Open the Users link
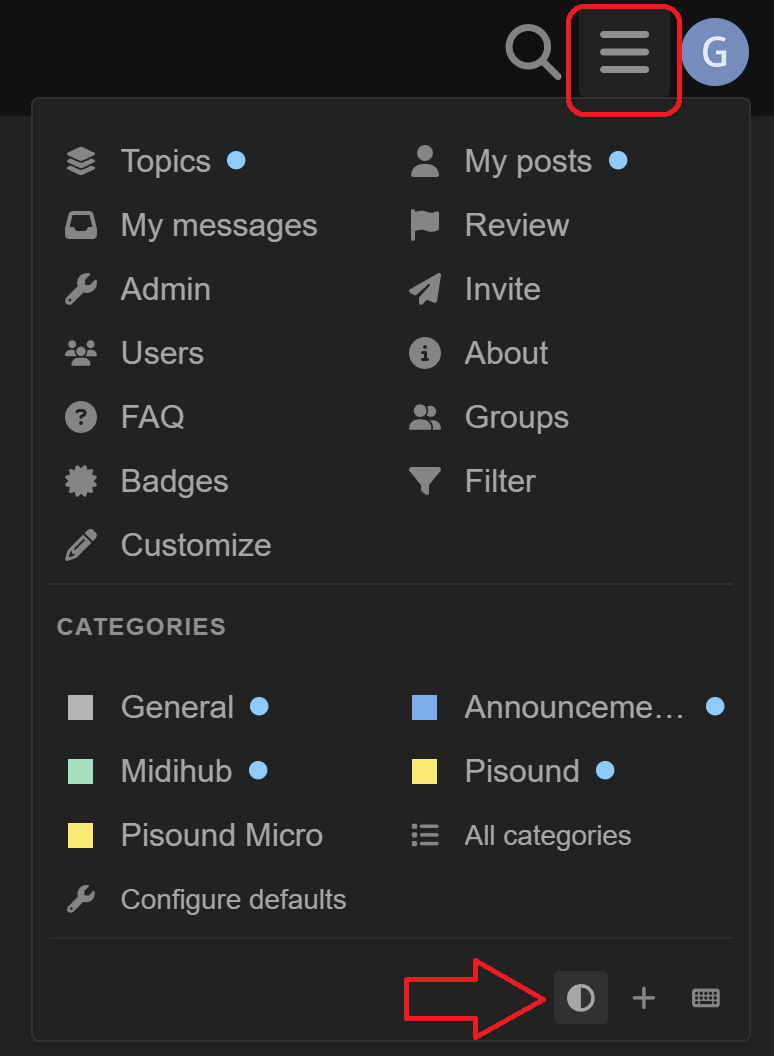Screen dimensions: 774x1056 pos(161,353)
